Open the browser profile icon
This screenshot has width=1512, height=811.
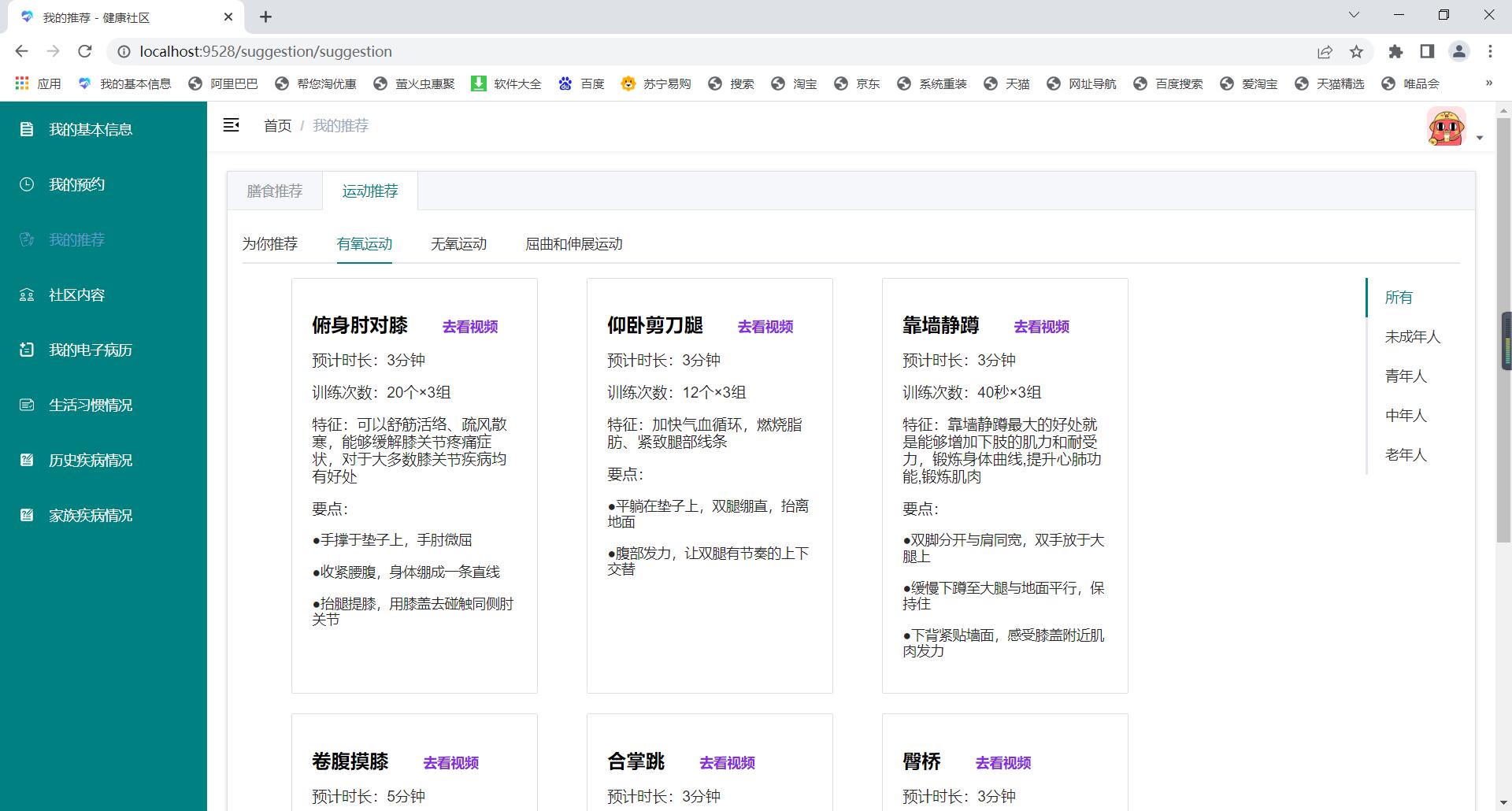click(1458, 51)
